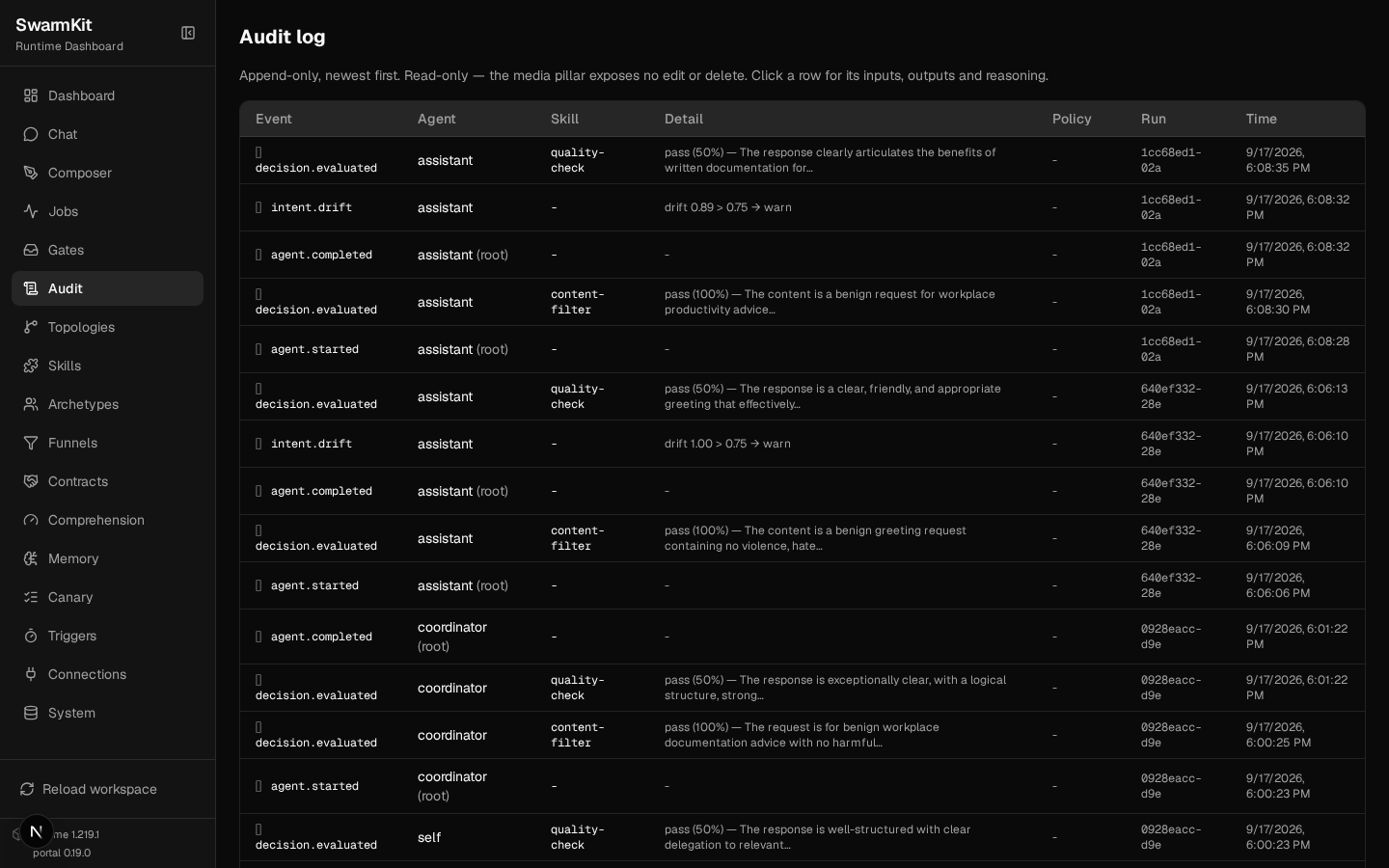Image resolution: width=1389 pixels, height=868 pixels.
Task: Select the Comprehension gauge icon
Action: coord(31,520)
